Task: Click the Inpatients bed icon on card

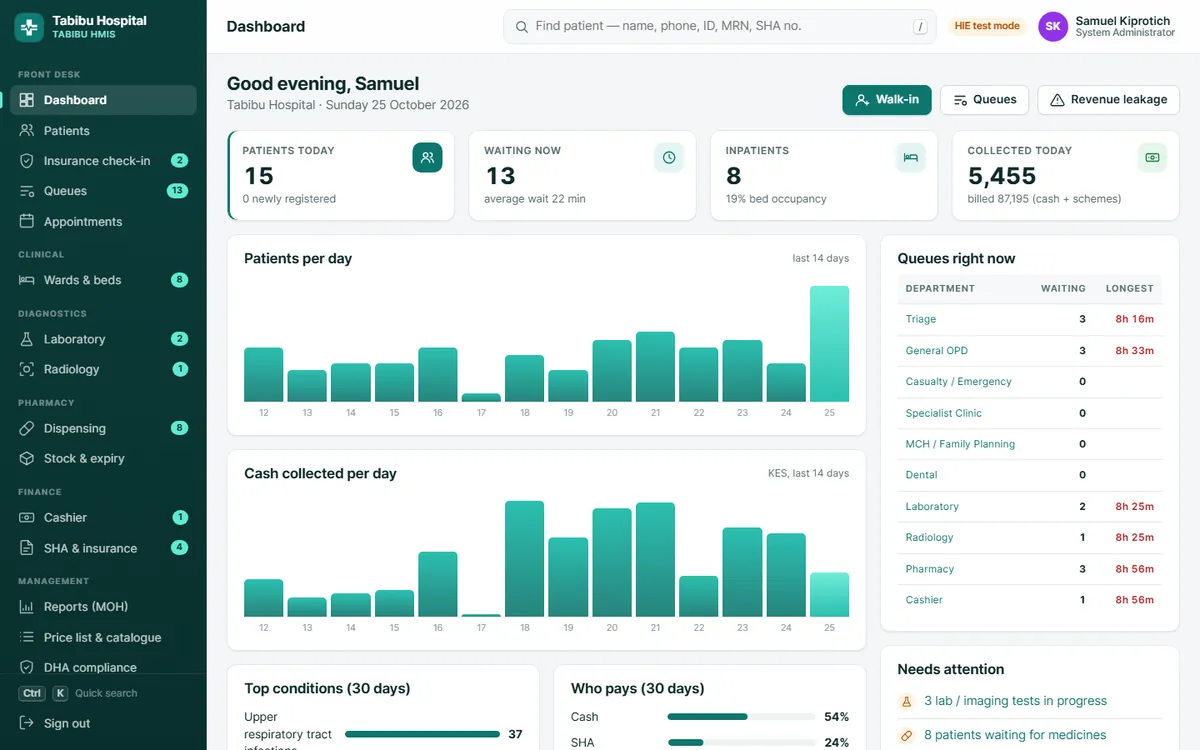Action: click(x=911, y=157)
